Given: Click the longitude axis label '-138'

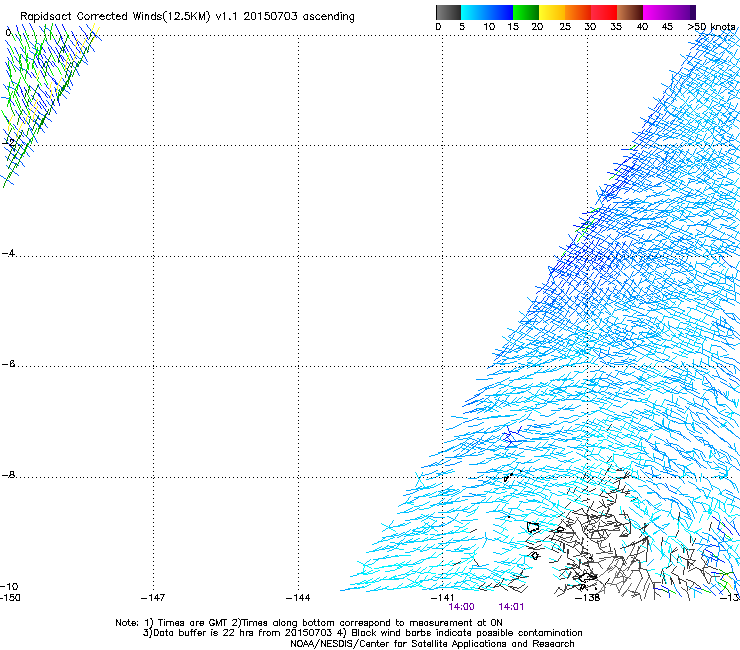Looking at the screenshot, I should [x=588, y=598].
